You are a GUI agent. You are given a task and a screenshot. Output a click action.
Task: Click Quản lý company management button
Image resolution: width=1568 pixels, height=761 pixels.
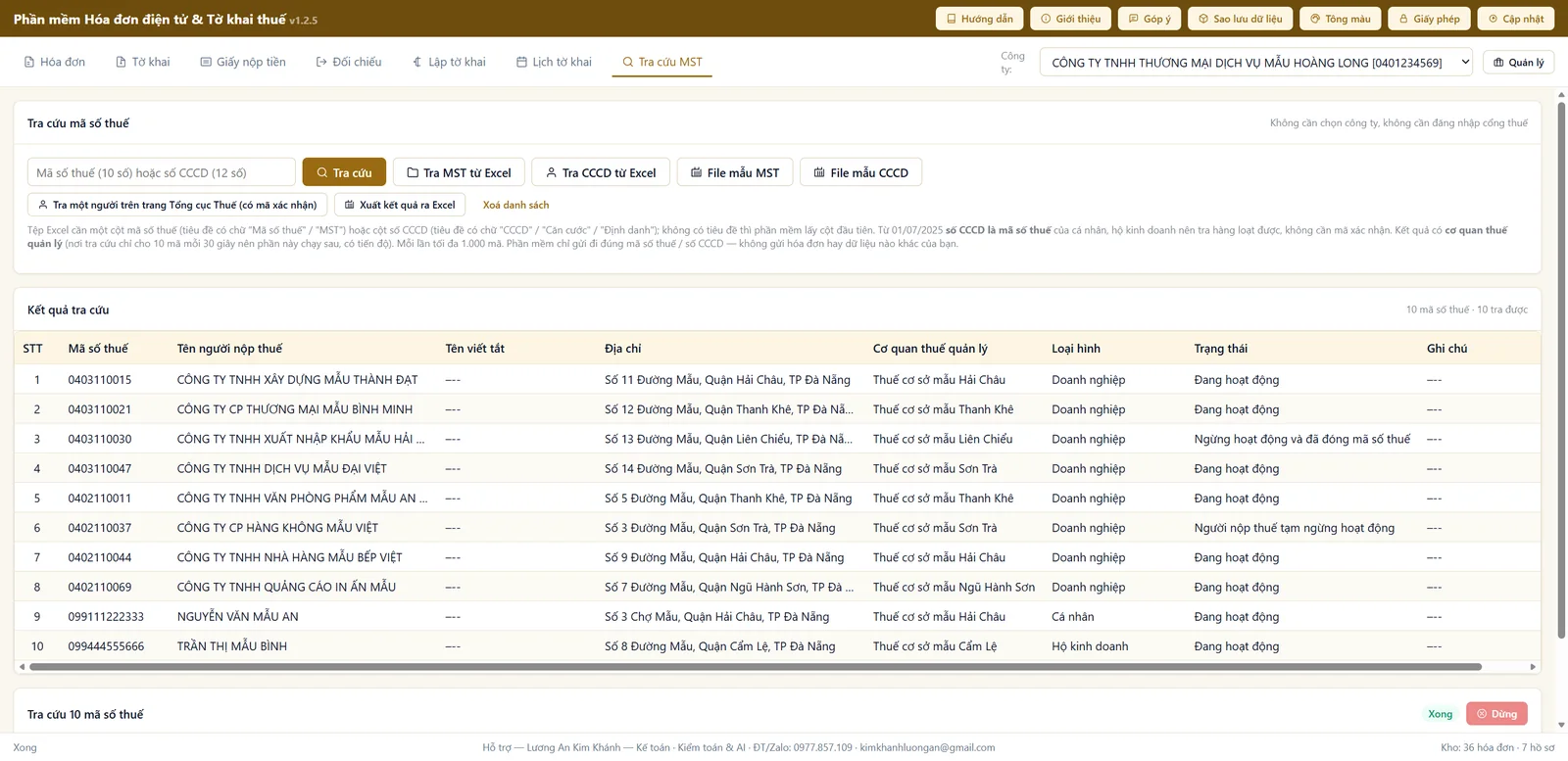click(x=1518, y=63)
